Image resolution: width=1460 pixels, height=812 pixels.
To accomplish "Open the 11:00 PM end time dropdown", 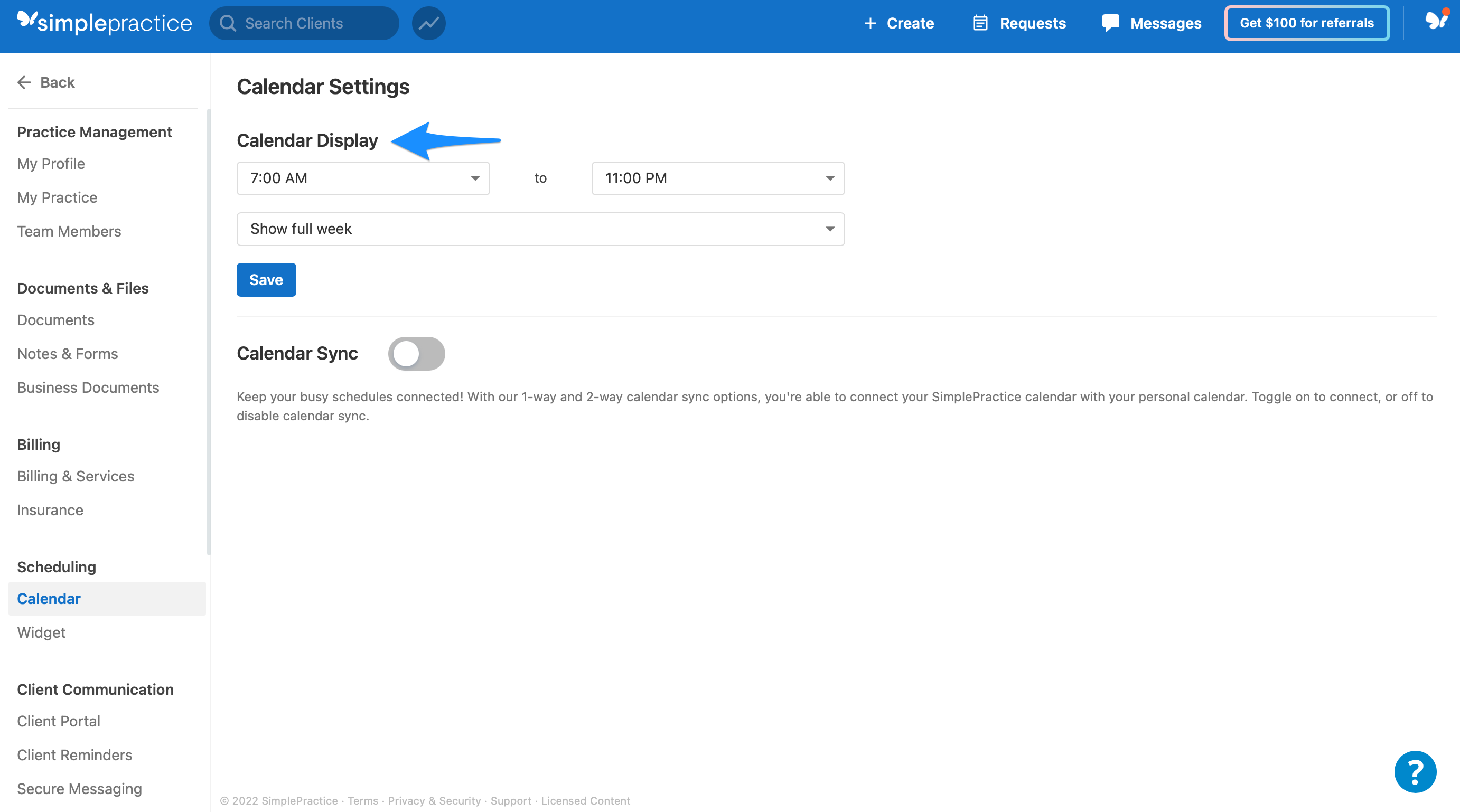I will point(718,178).
